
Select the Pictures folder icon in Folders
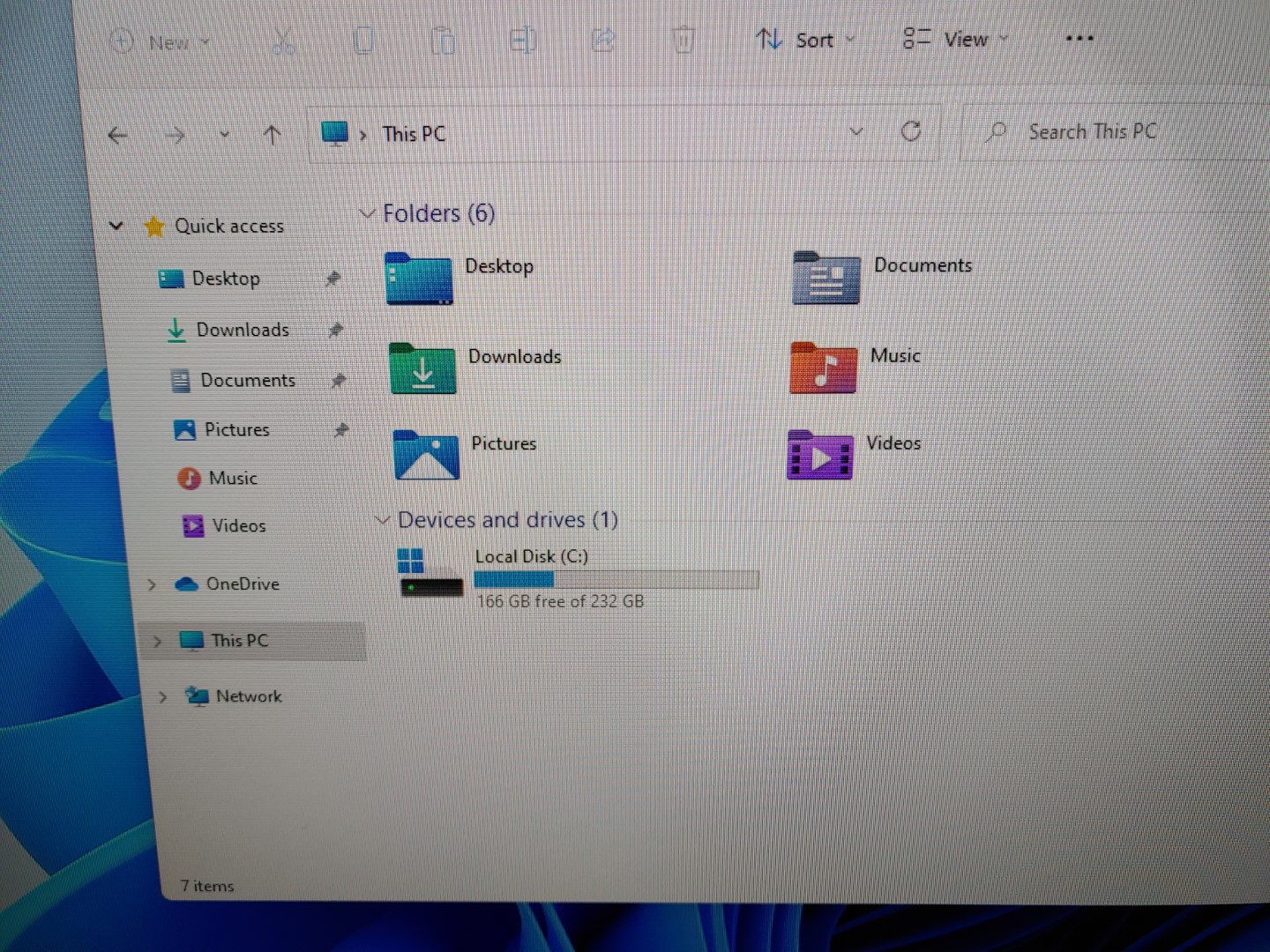(x=427, y=455)
